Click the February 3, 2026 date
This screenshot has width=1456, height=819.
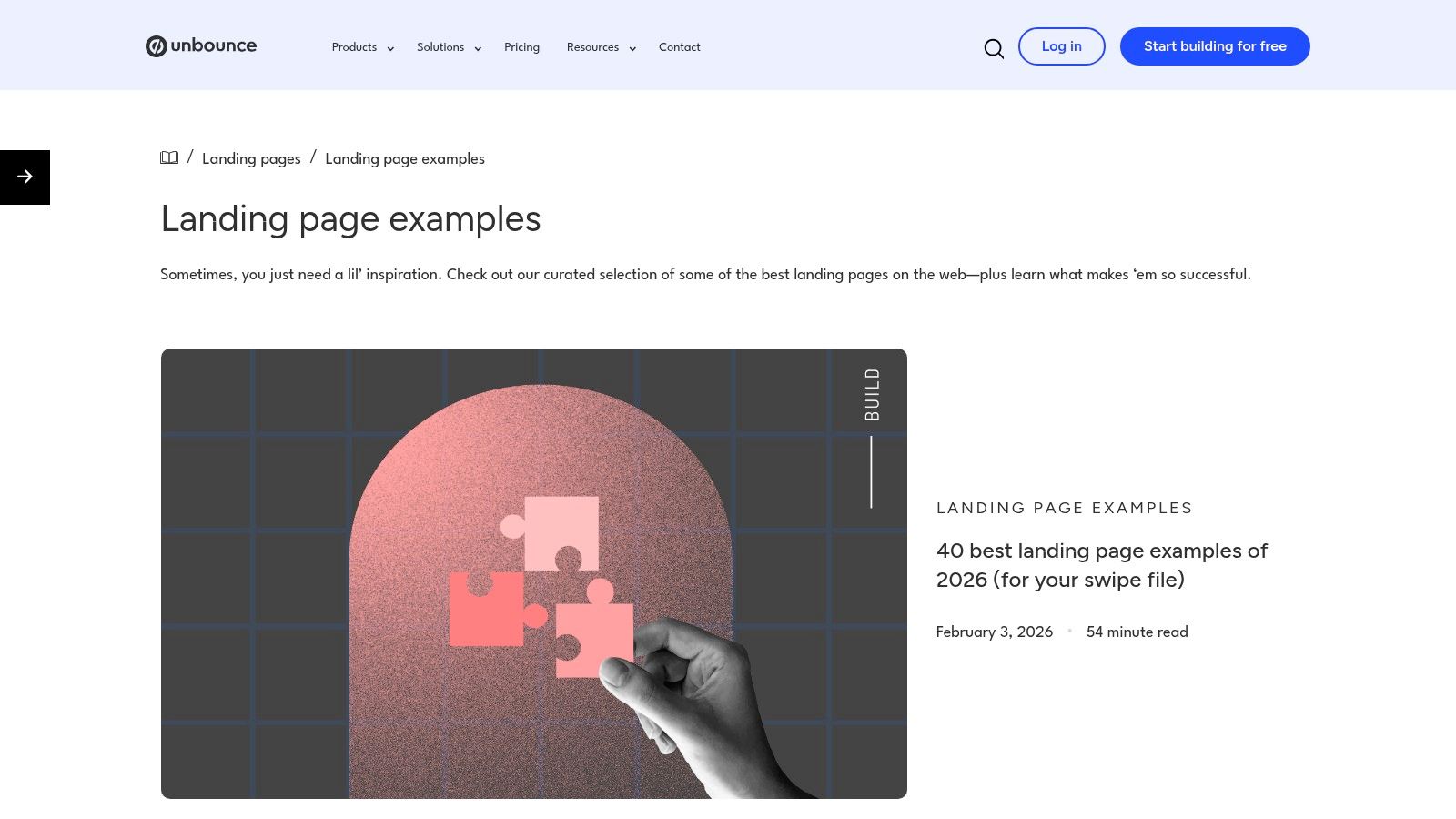(x=994, y=632)
